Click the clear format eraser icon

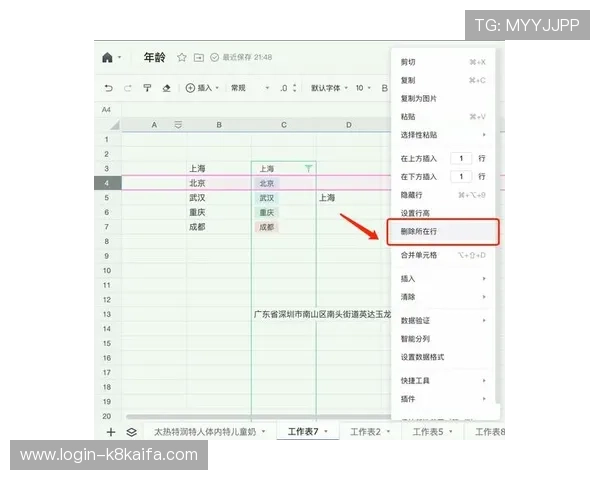(x=166, y=88)
